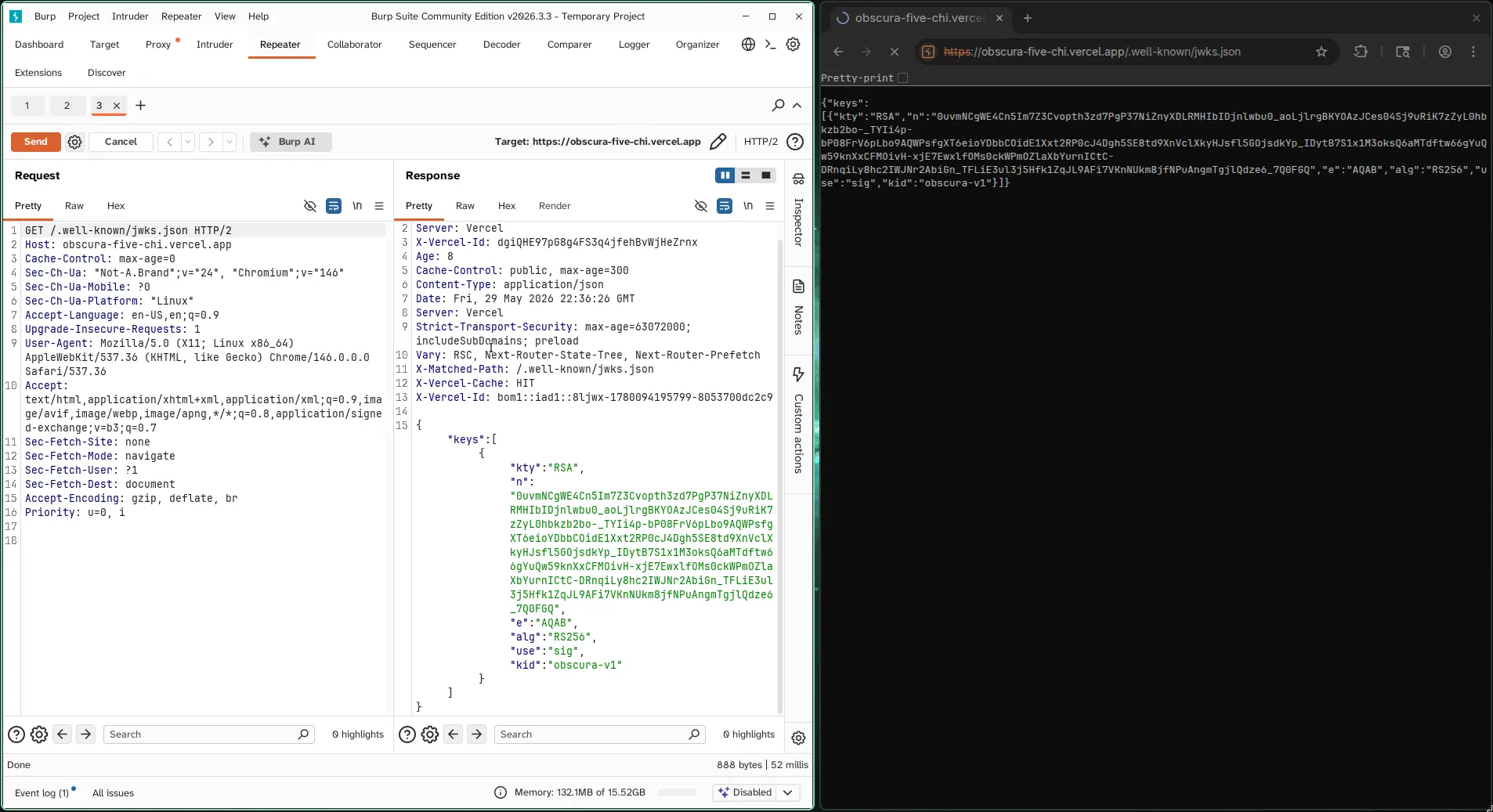This screenshot has height=812, width=1493.
Task: Open the command palette terminal icon
Action: 771,45
